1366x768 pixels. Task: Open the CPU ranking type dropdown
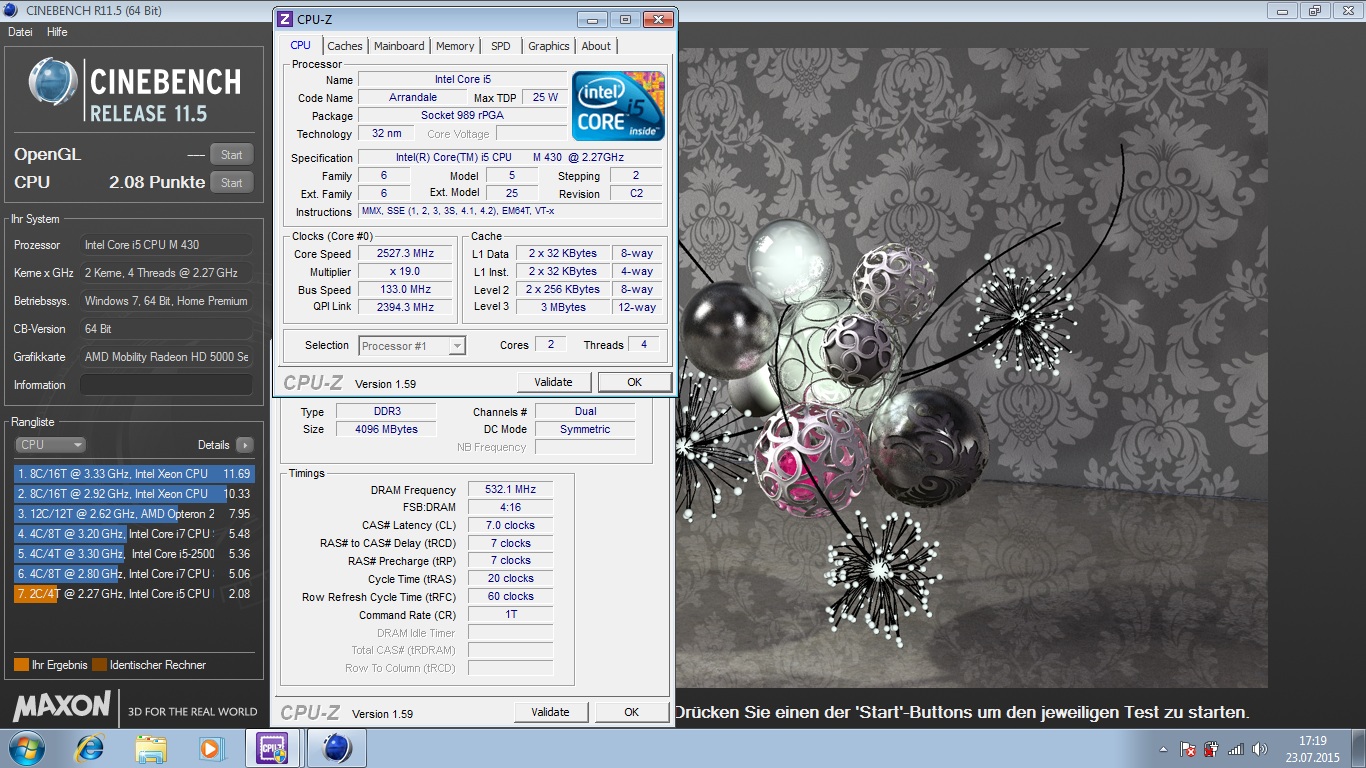point(50,445)
